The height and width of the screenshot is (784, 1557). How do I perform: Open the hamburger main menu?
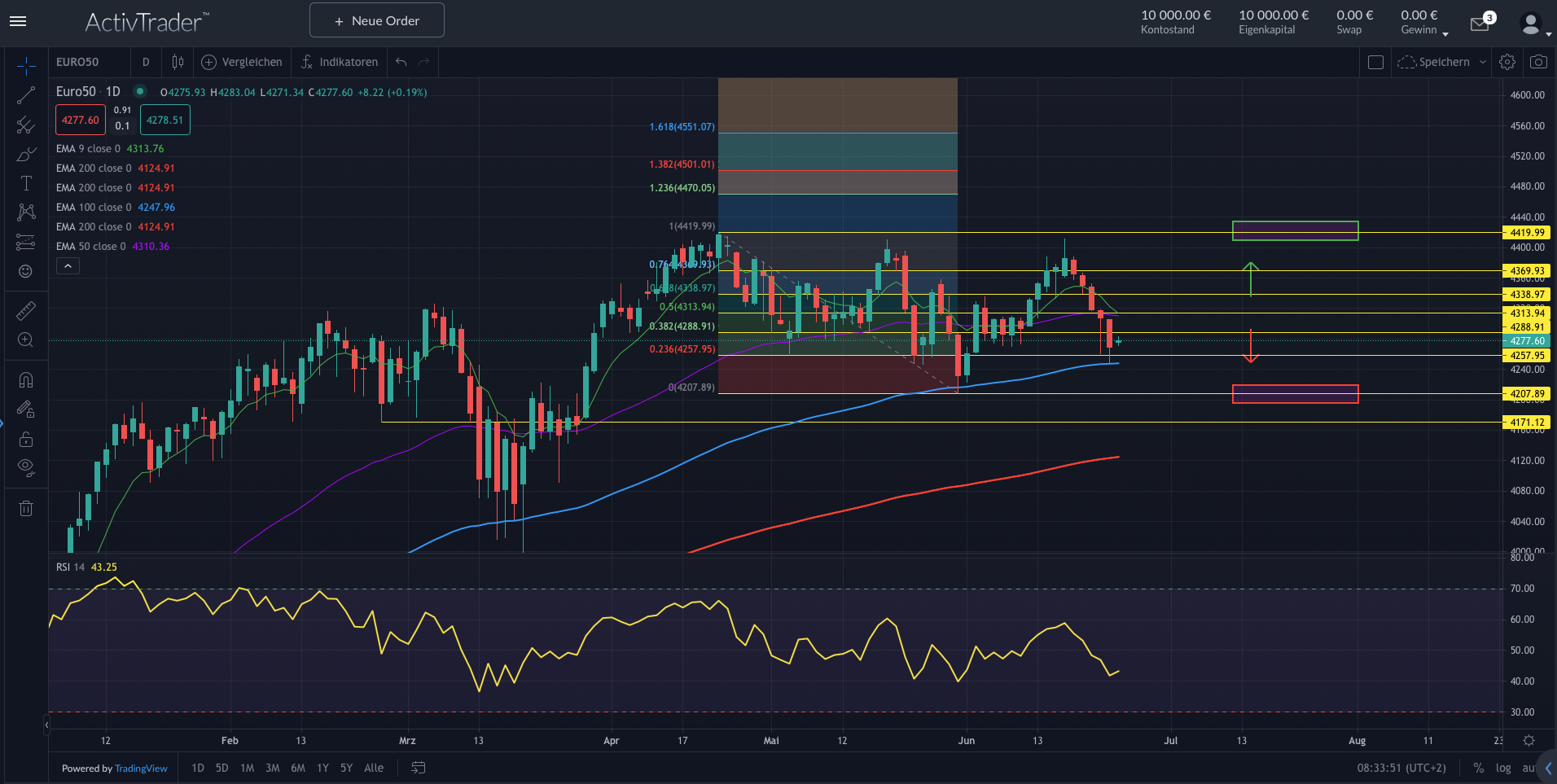[17, 21]
